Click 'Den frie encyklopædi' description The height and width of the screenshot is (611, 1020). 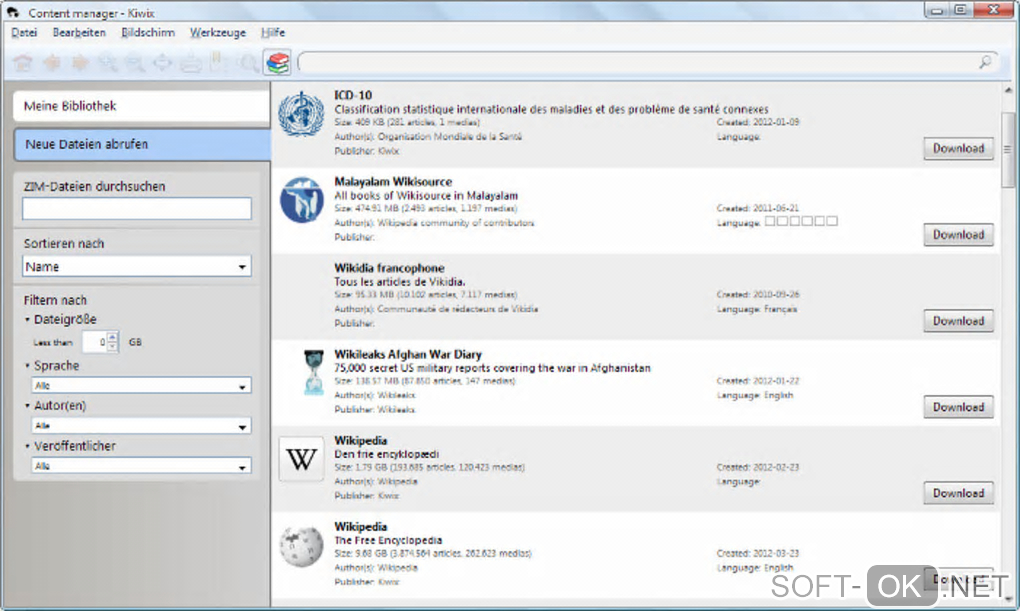point(386,454)
